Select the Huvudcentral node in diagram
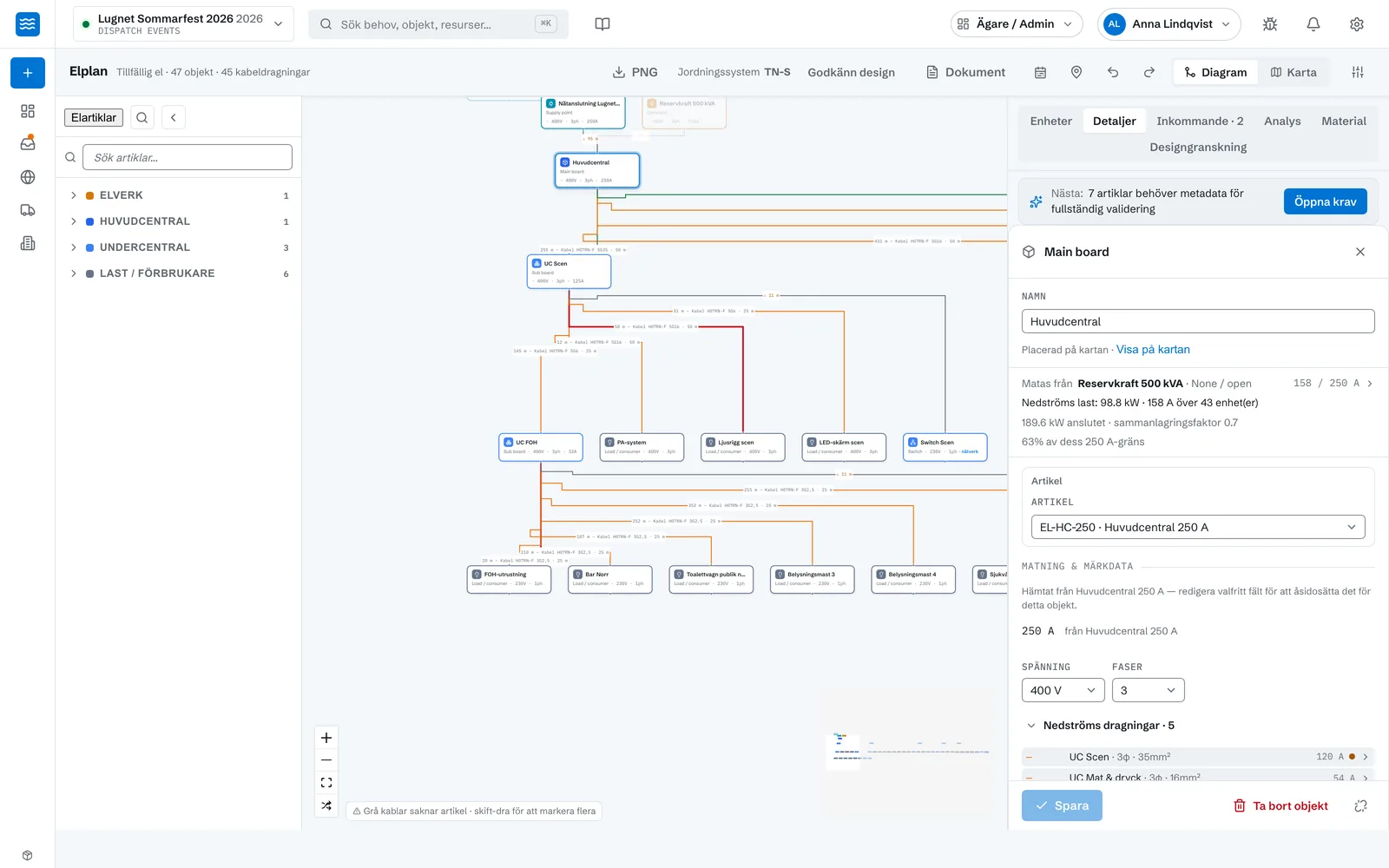This screenshot has height=868, width=1389. (x=597, y=170)
